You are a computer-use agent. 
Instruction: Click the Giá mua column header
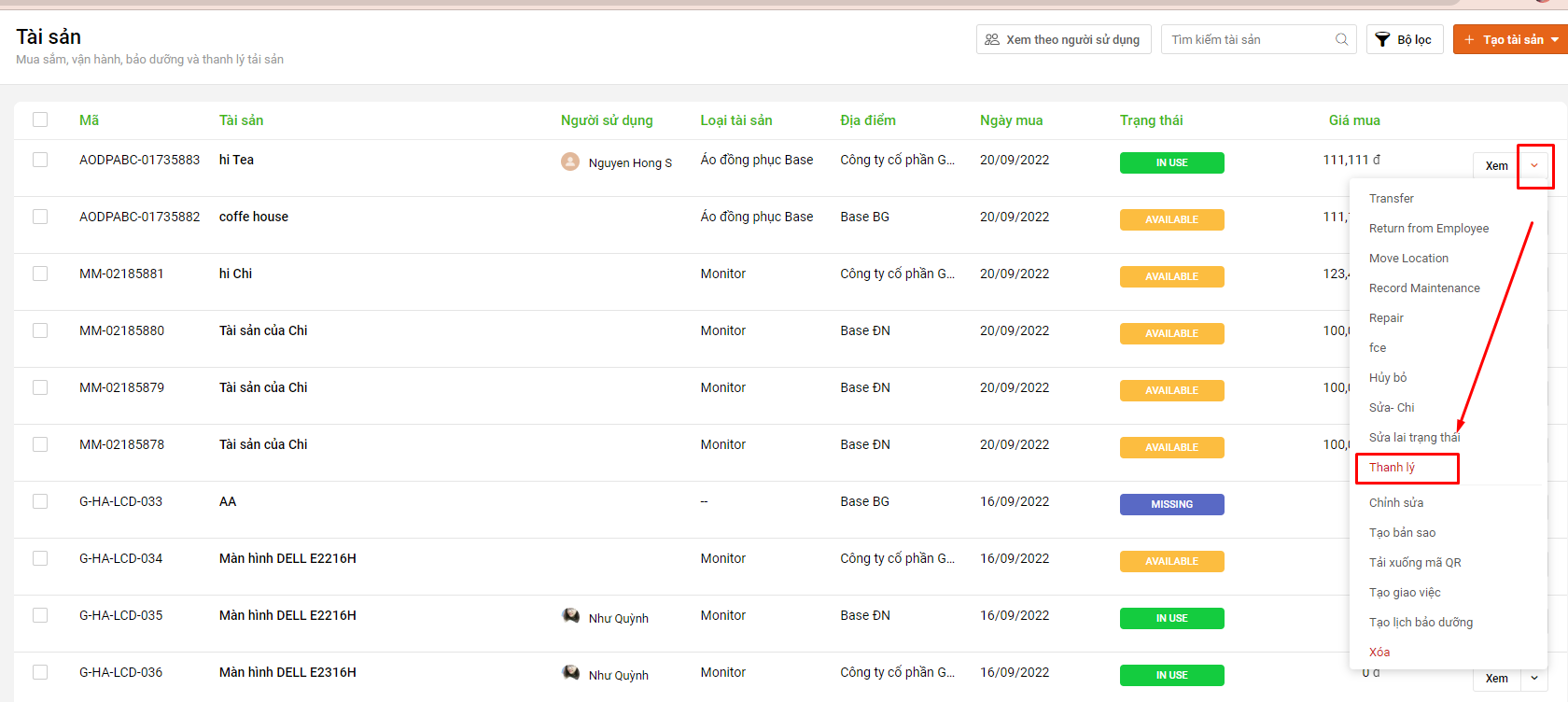pos(1354,120)
